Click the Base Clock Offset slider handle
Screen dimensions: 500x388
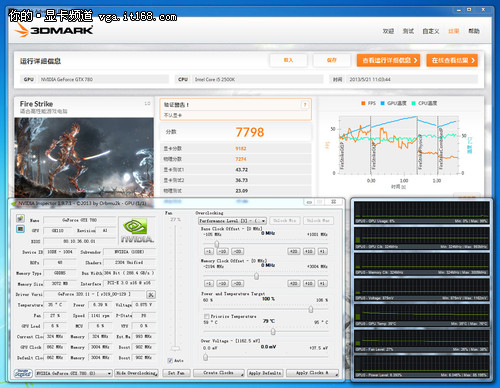point(217,244)
